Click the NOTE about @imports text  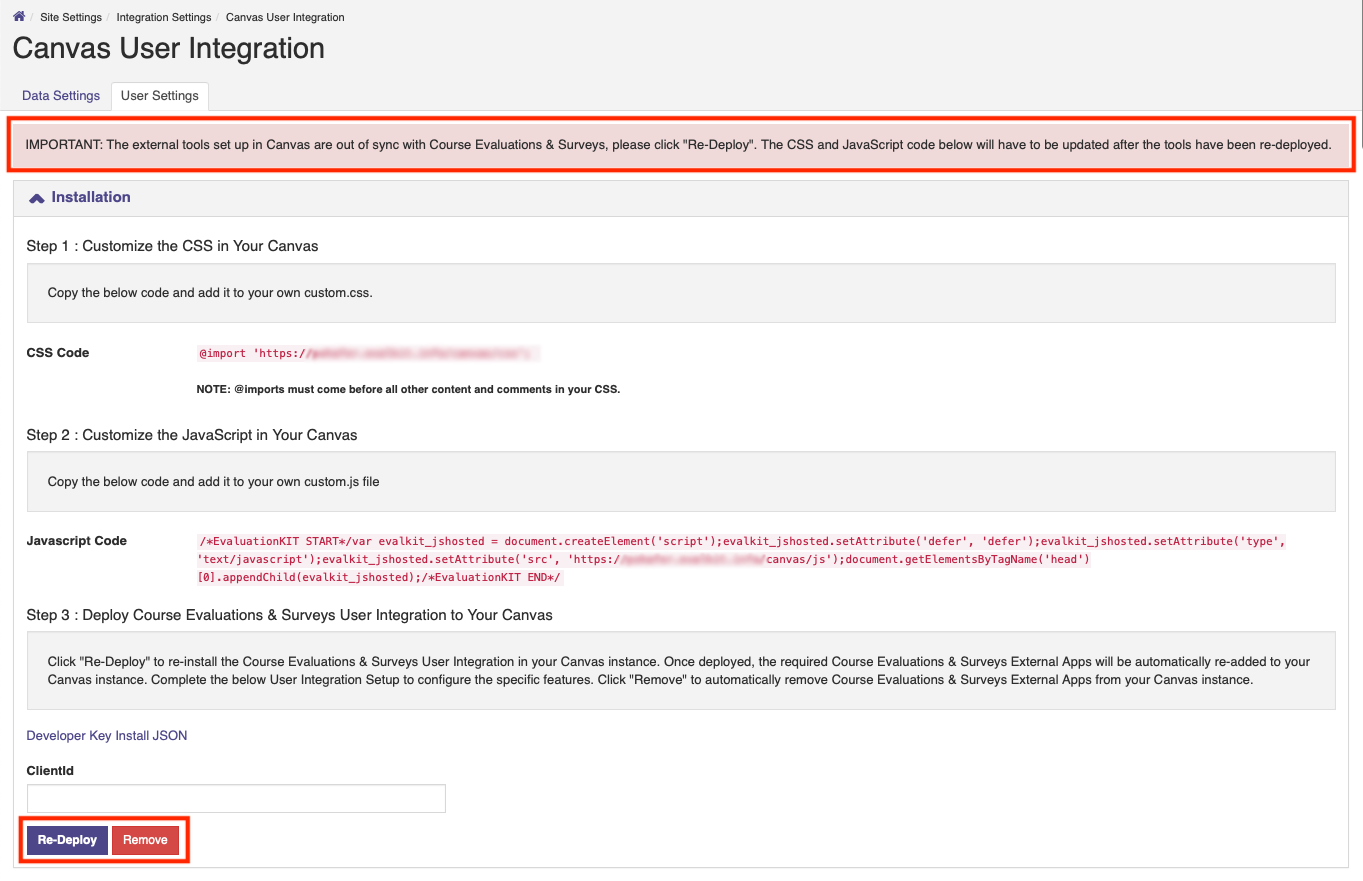click(406, 389)
